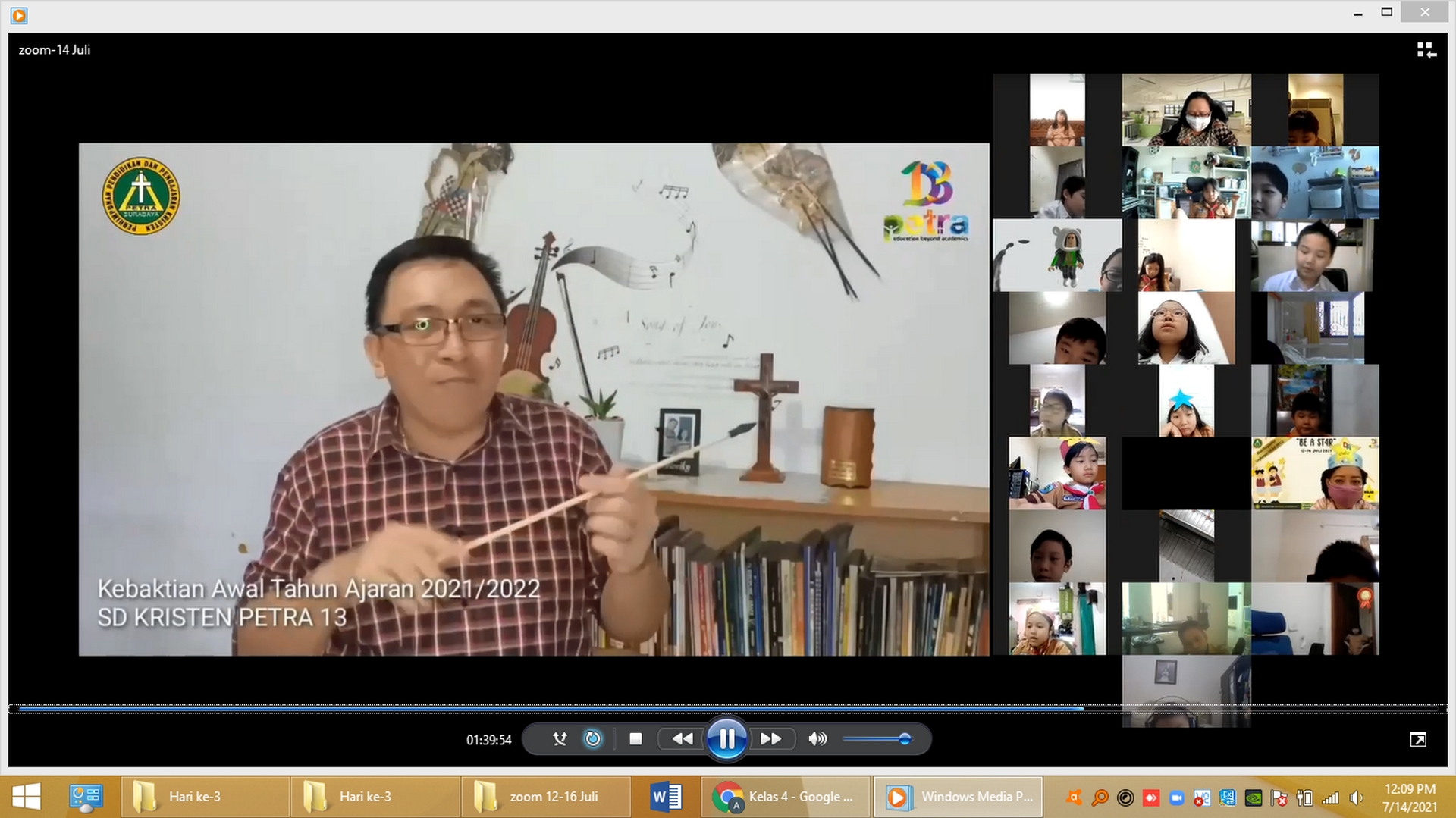The height and width of the screenshot is (818, 1456).
Task: Click the fast forward/next button
Action: 770,738
